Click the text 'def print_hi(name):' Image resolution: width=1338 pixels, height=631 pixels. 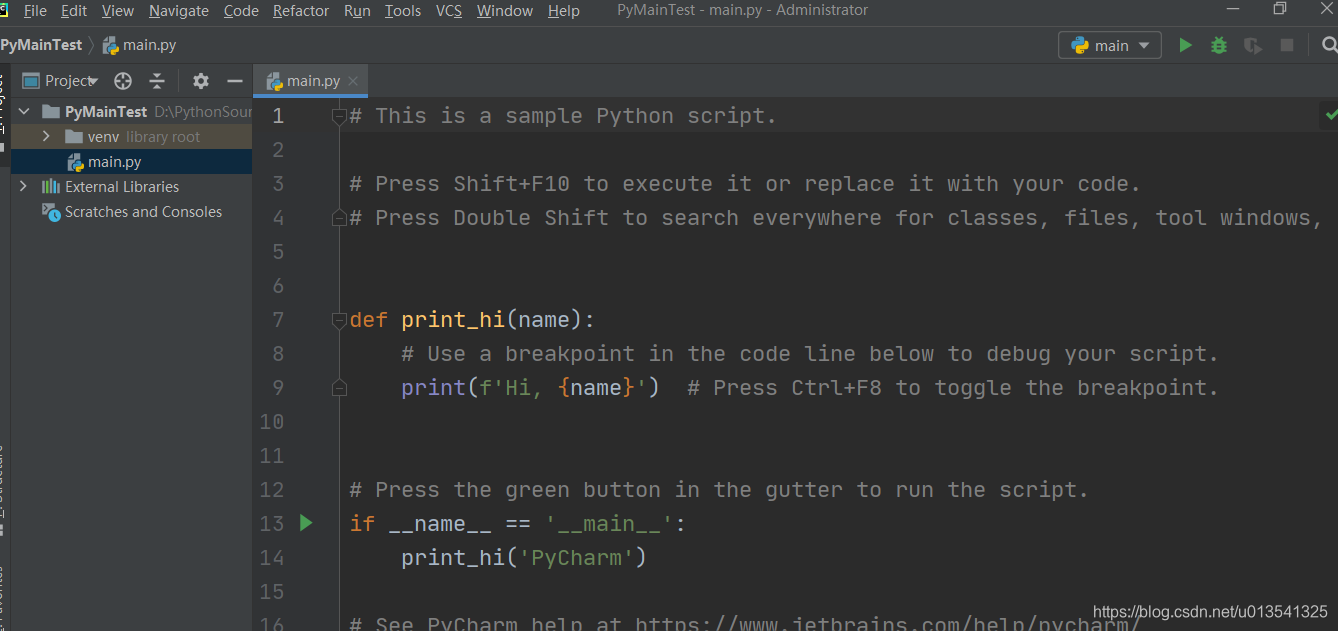click(x=472, y=320)
